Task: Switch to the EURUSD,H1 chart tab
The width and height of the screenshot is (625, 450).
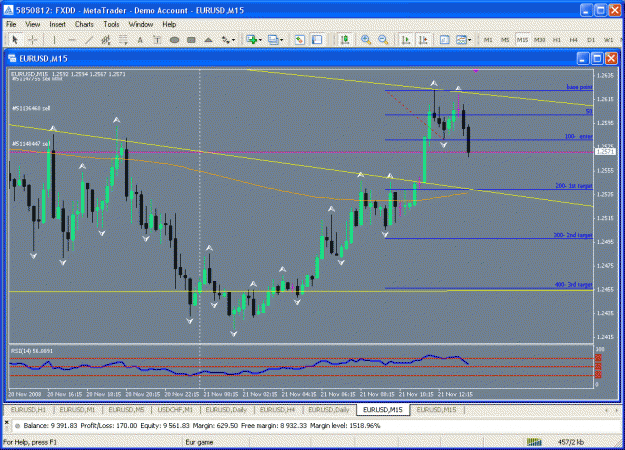Action: coord(28,410)
